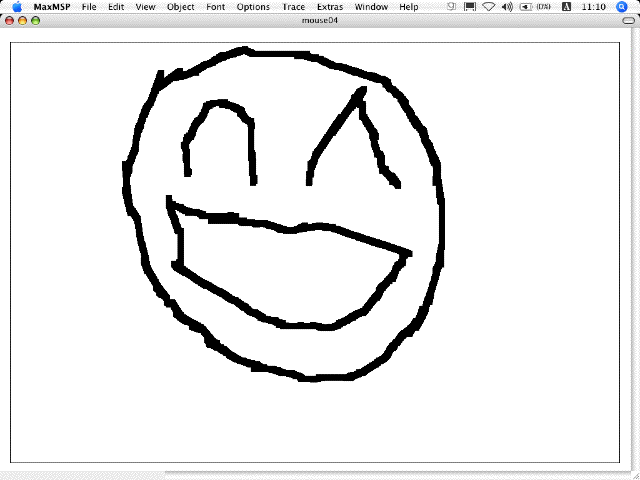This screenshot has width=640, height=480.
Task: Click the mouse04 window title
Action: click(x=320, y=20)
